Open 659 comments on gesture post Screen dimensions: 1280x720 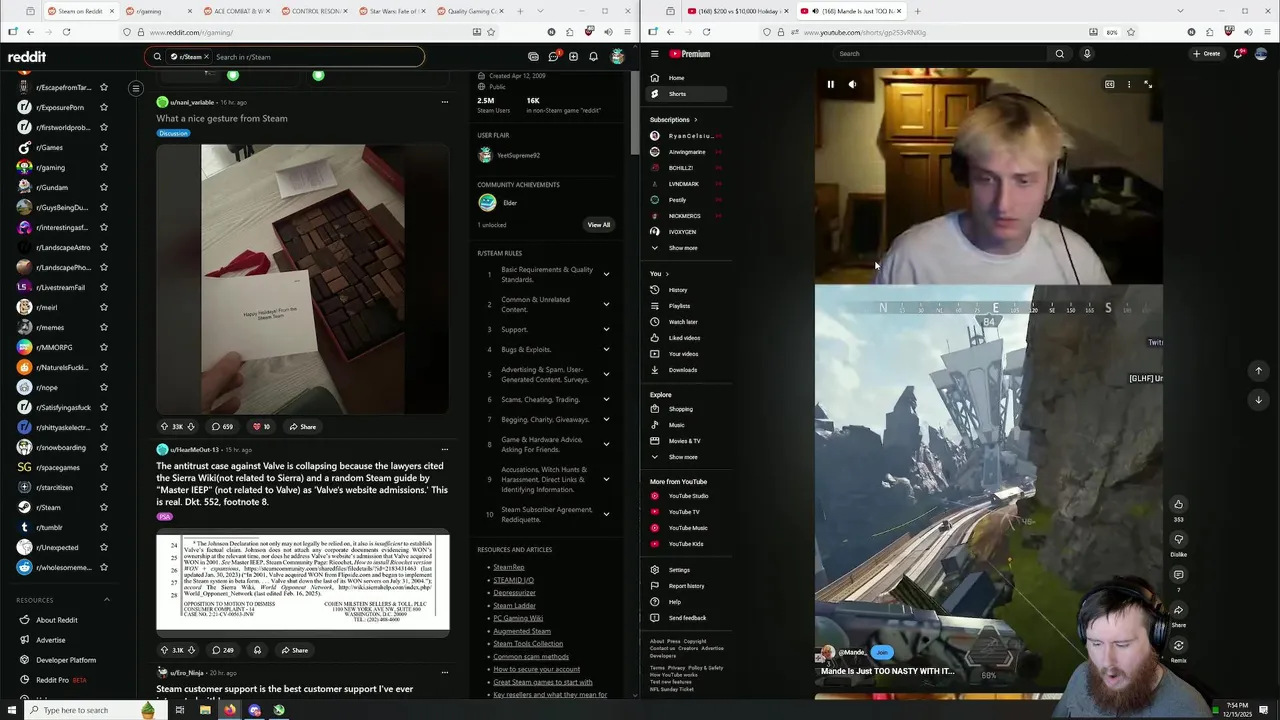(x=222, y=427)
